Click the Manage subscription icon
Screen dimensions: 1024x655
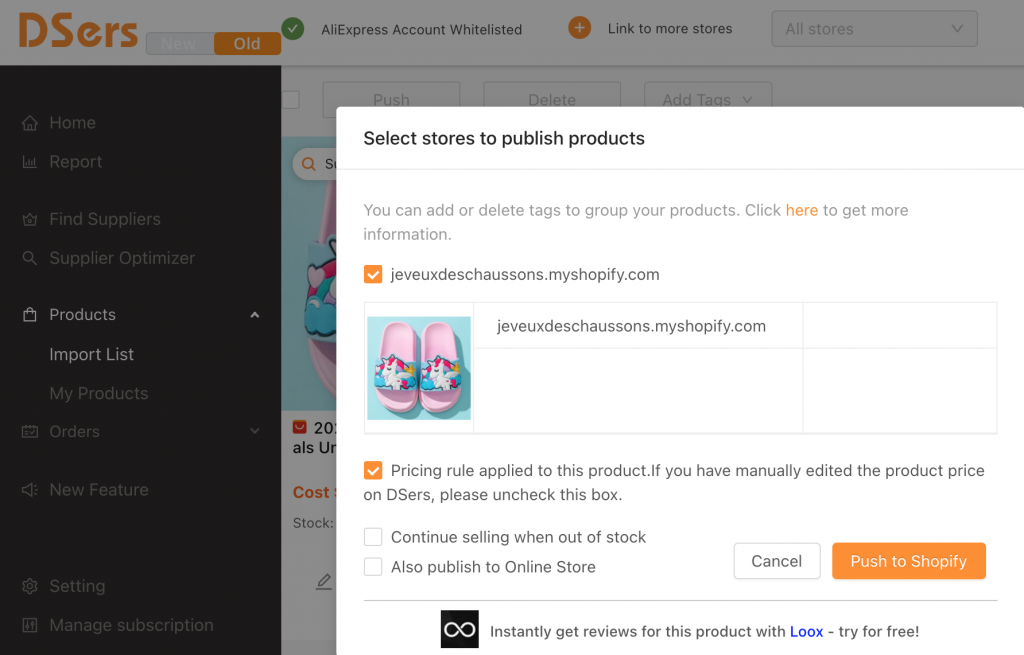coord(30,625)
